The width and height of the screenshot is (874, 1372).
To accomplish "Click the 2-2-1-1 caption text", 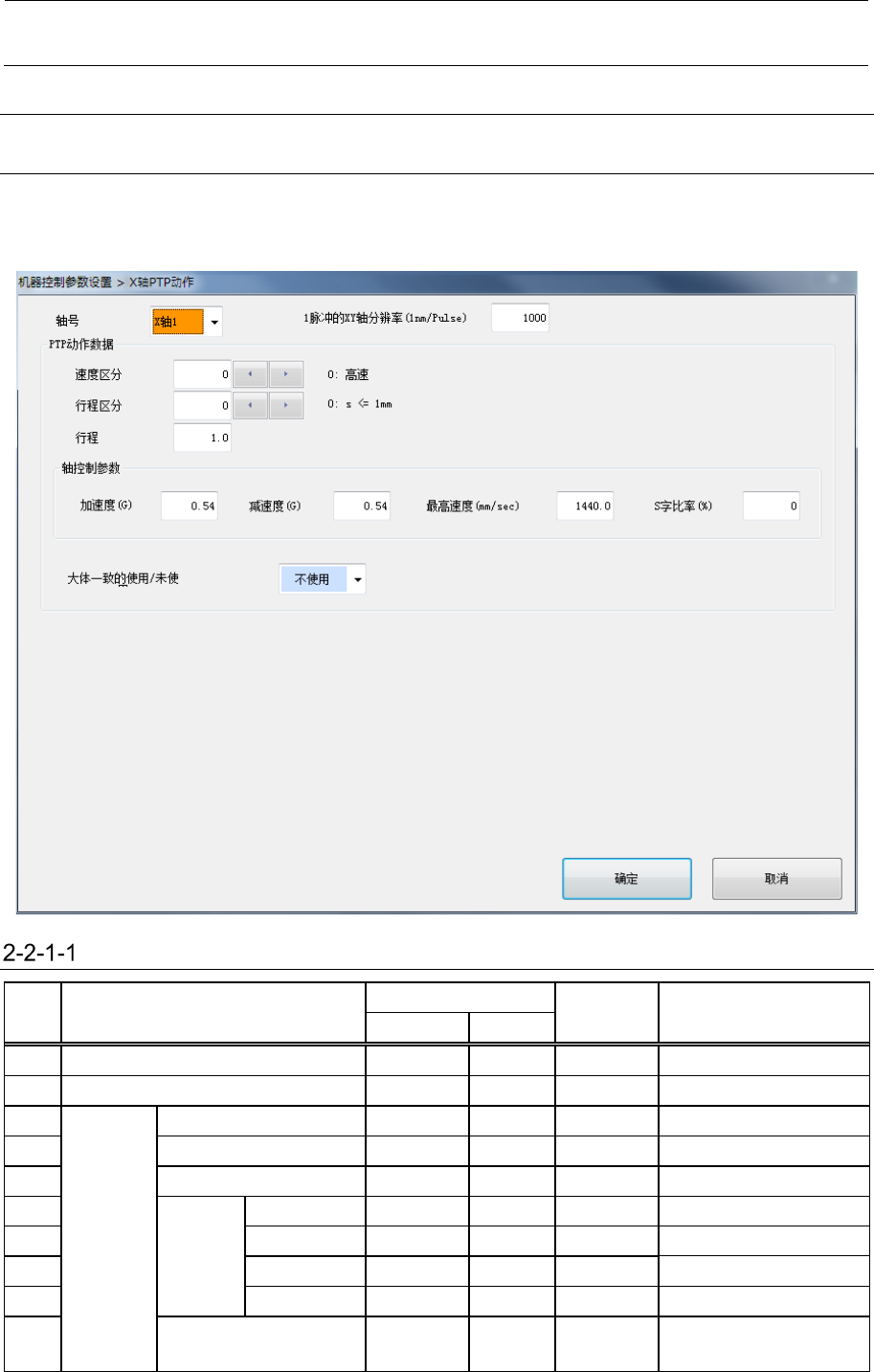I will click(40, 954).
